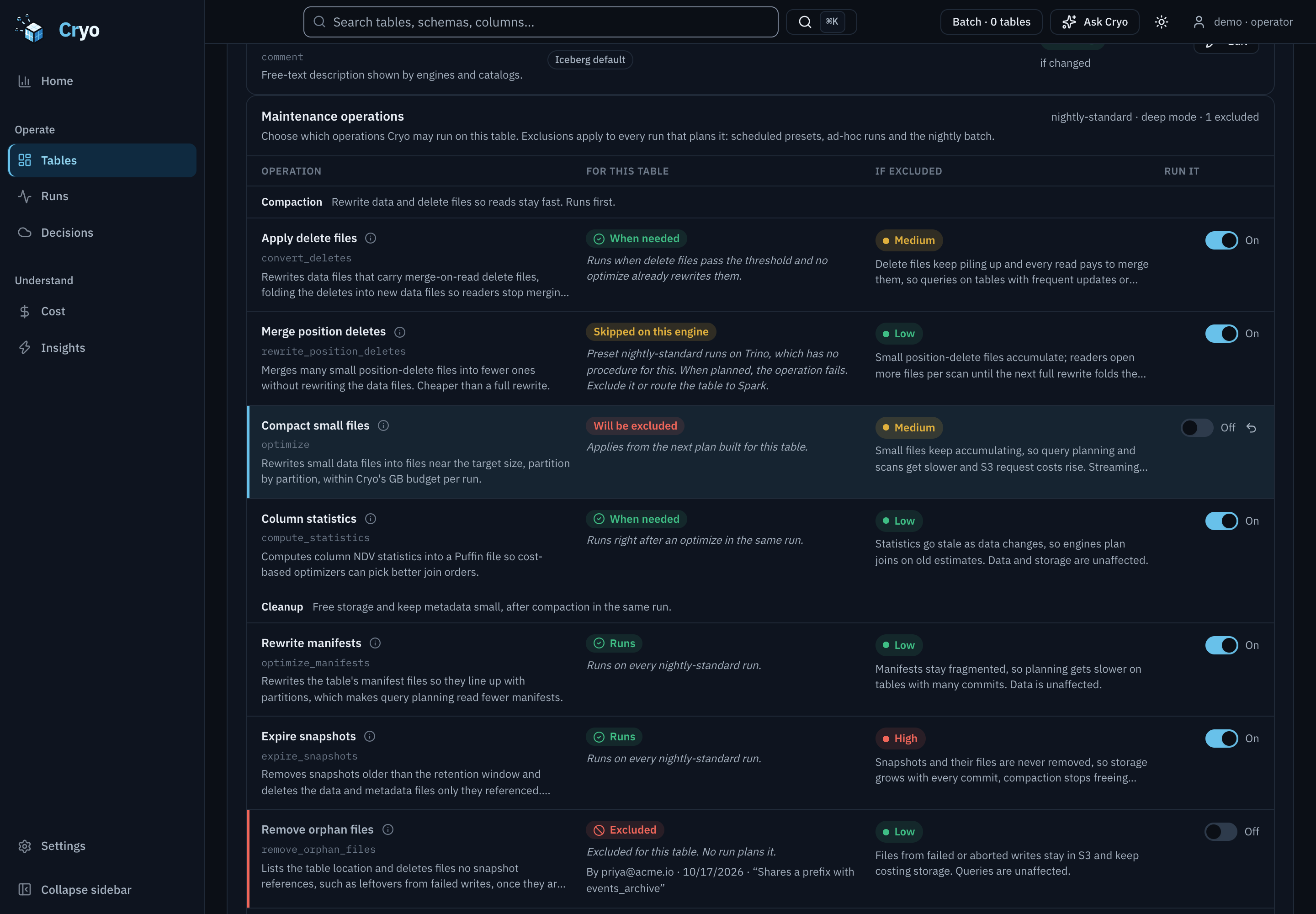Toggle the sun theme icon
The height and width of the screenshot is (914, 1316).
coord(1162,22)
